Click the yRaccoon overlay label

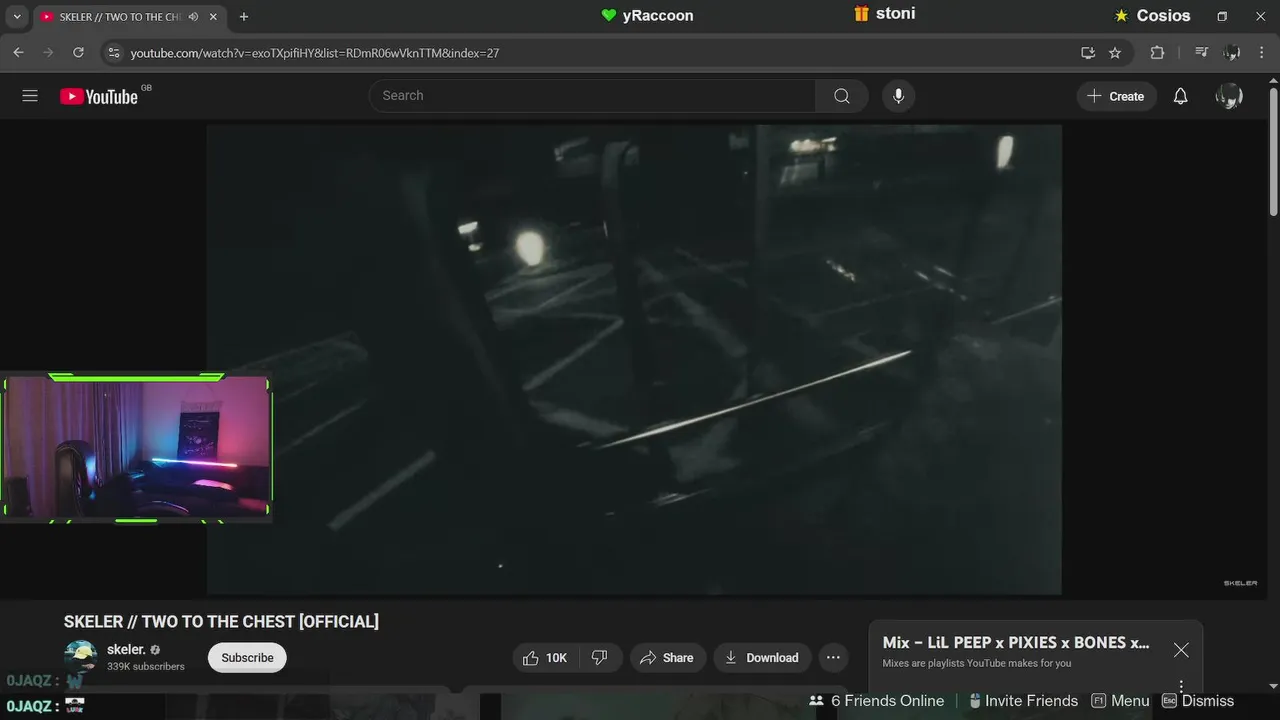point(647,15)
